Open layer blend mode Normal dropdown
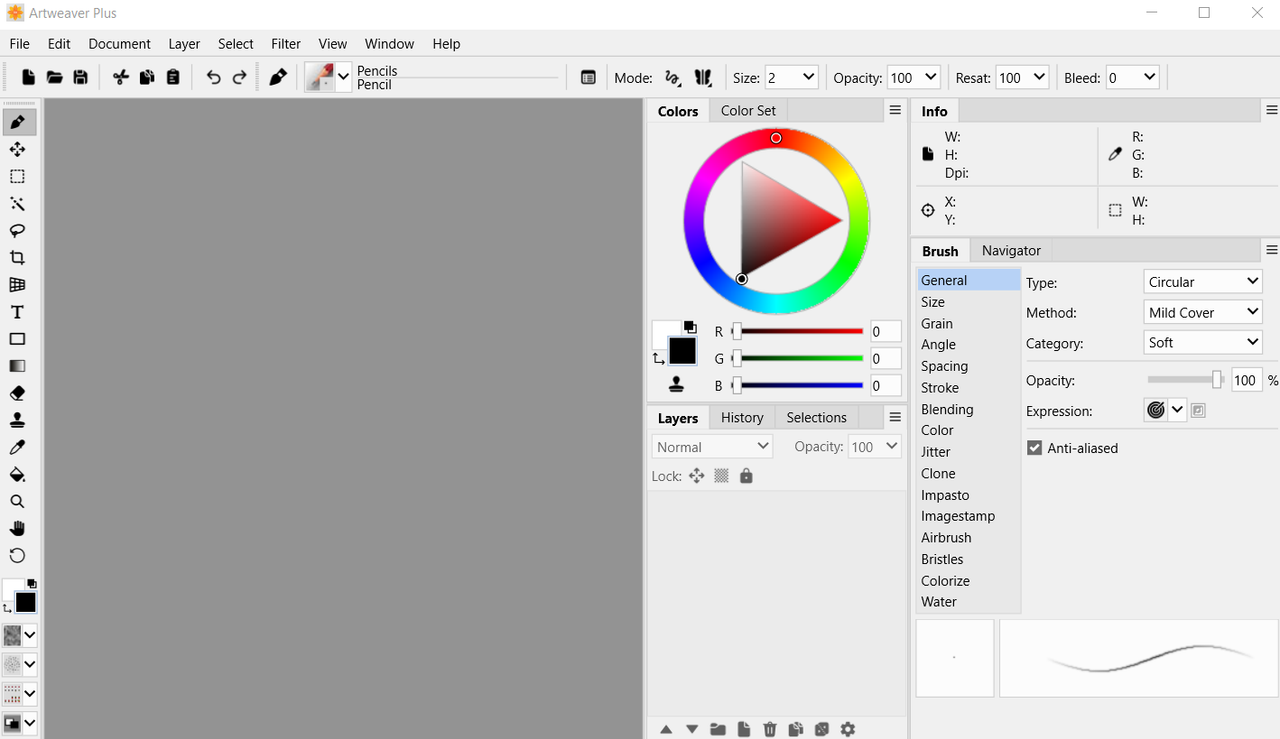 click(712, 447)
